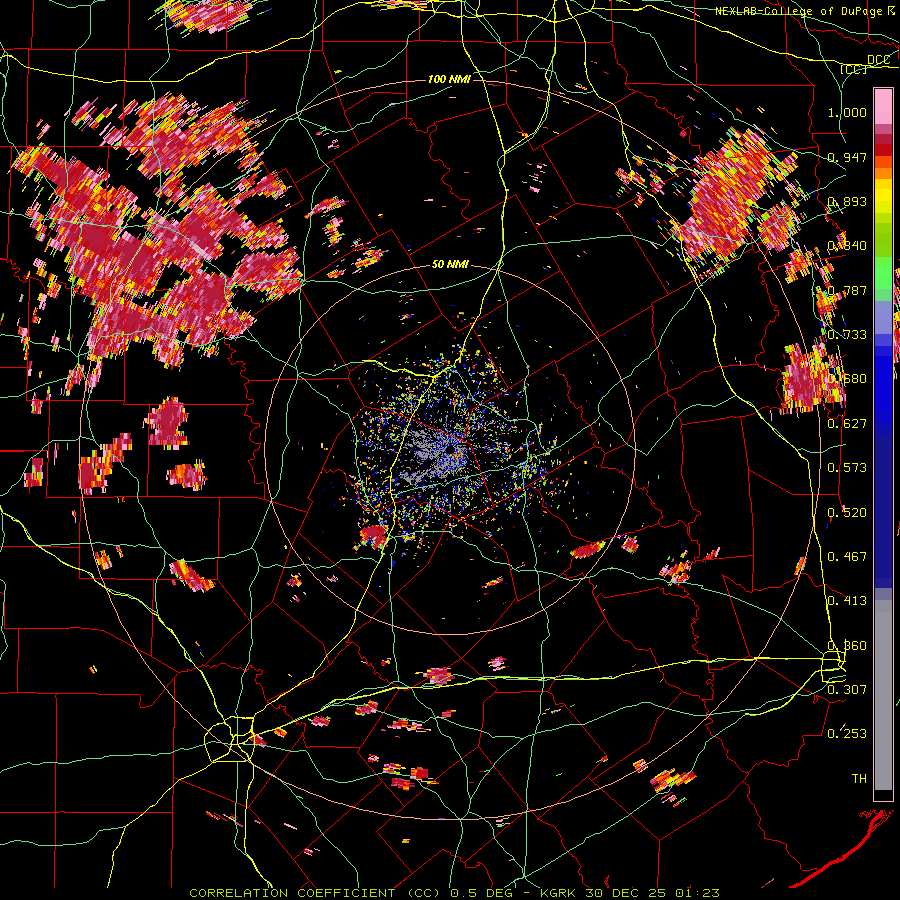Click the 0.307 value on the scale
This screenshot has height=900, width=900.
click(x=847, y=690)
